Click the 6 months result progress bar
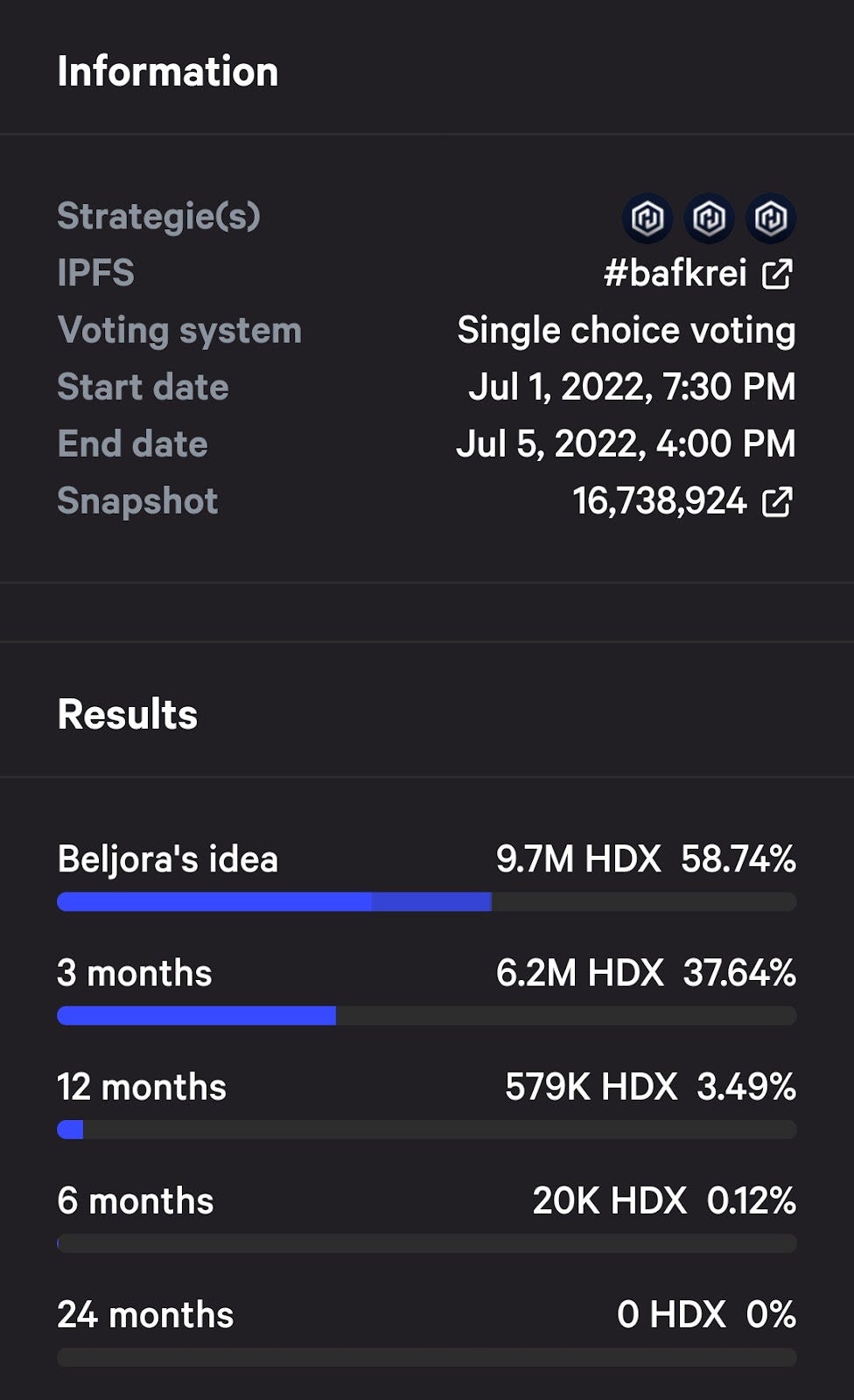 pos(426,1243)
